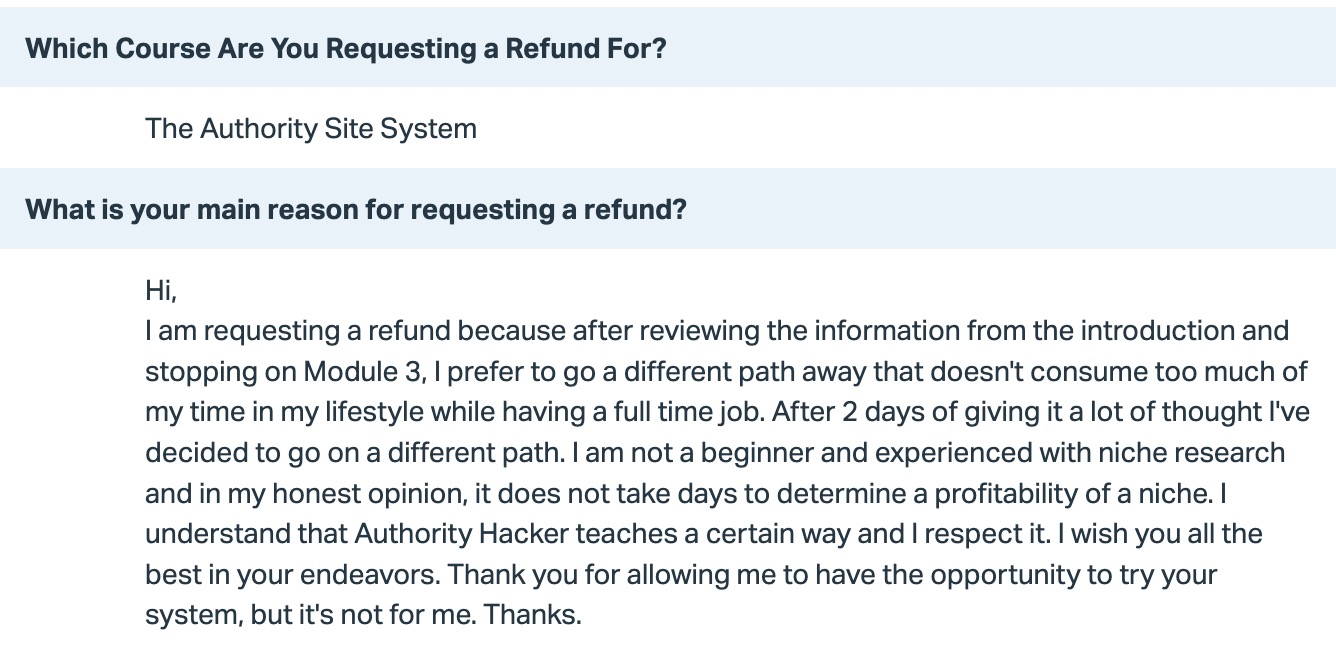This screenshot has width=1336, height=660.
Task: Click "The Authority Site System" answer text
Action: (310, 128)
